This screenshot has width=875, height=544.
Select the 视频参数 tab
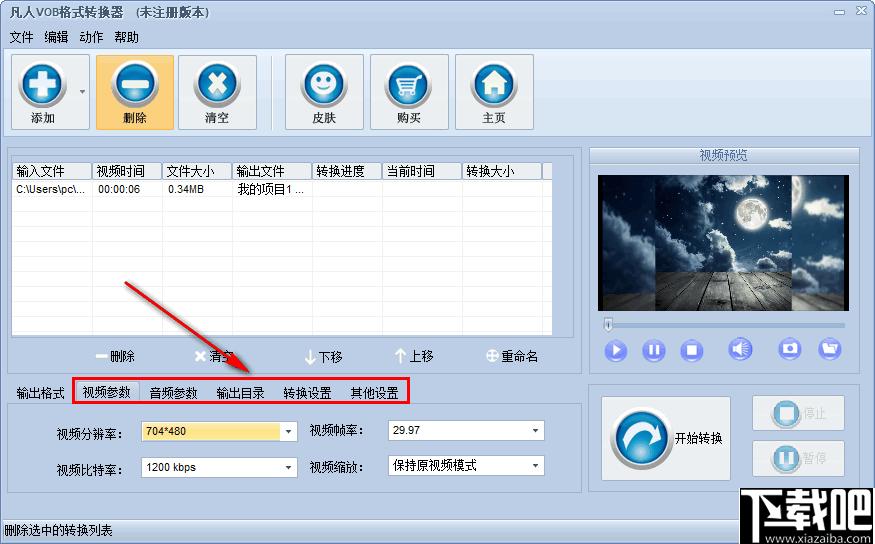107,392
